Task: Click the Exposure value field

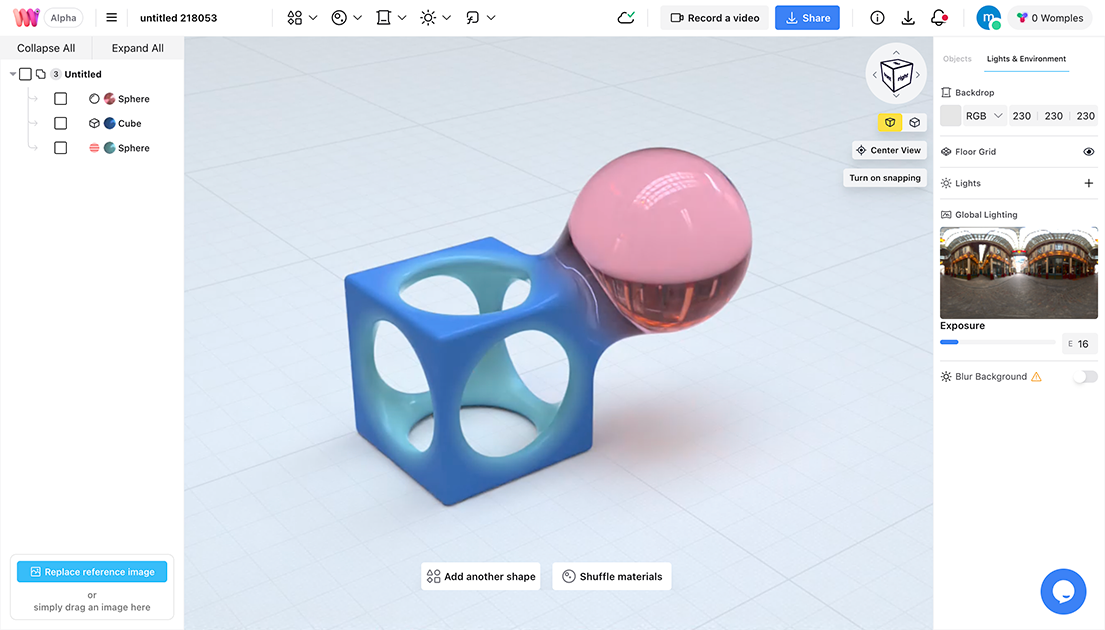Action: coord(1080,344)
